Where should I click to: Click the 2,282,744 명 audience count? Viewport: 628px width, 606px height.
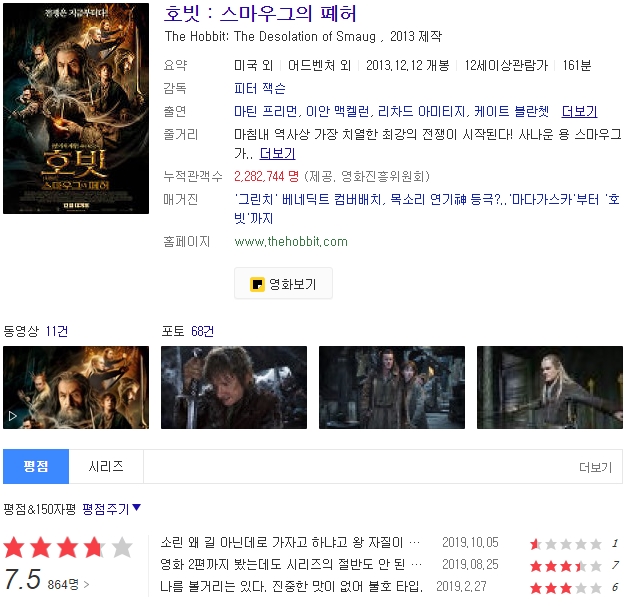click(266, 176)
